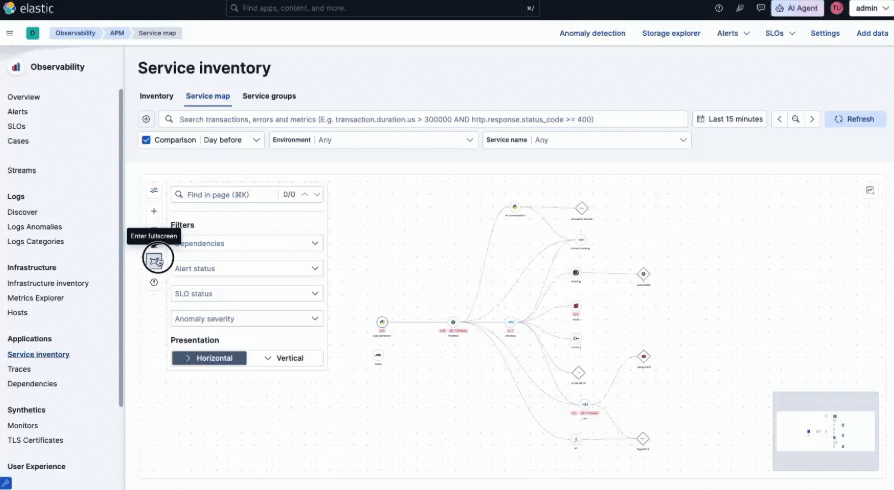This screenshot has width=894, height=490.
Task: Focus the Find in page field
Action: tap(226, 195)
